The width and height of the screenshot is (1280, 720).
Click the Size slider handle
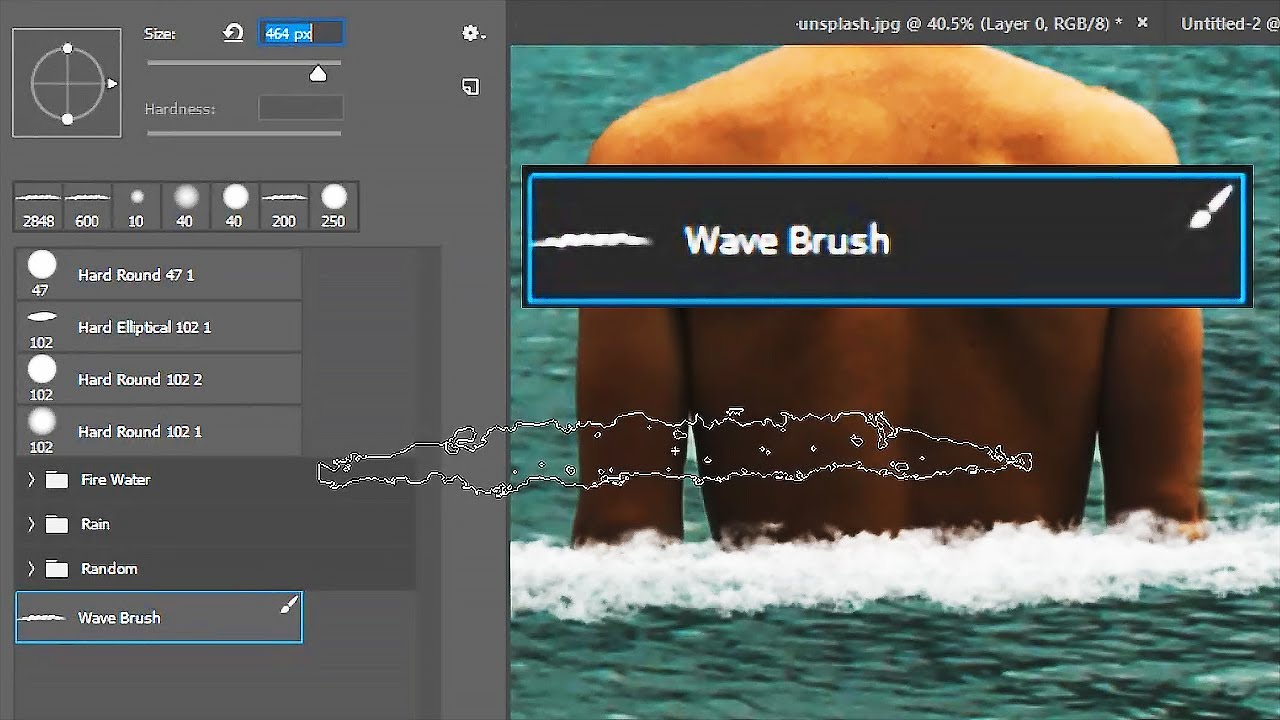click(x=318, y=74)
